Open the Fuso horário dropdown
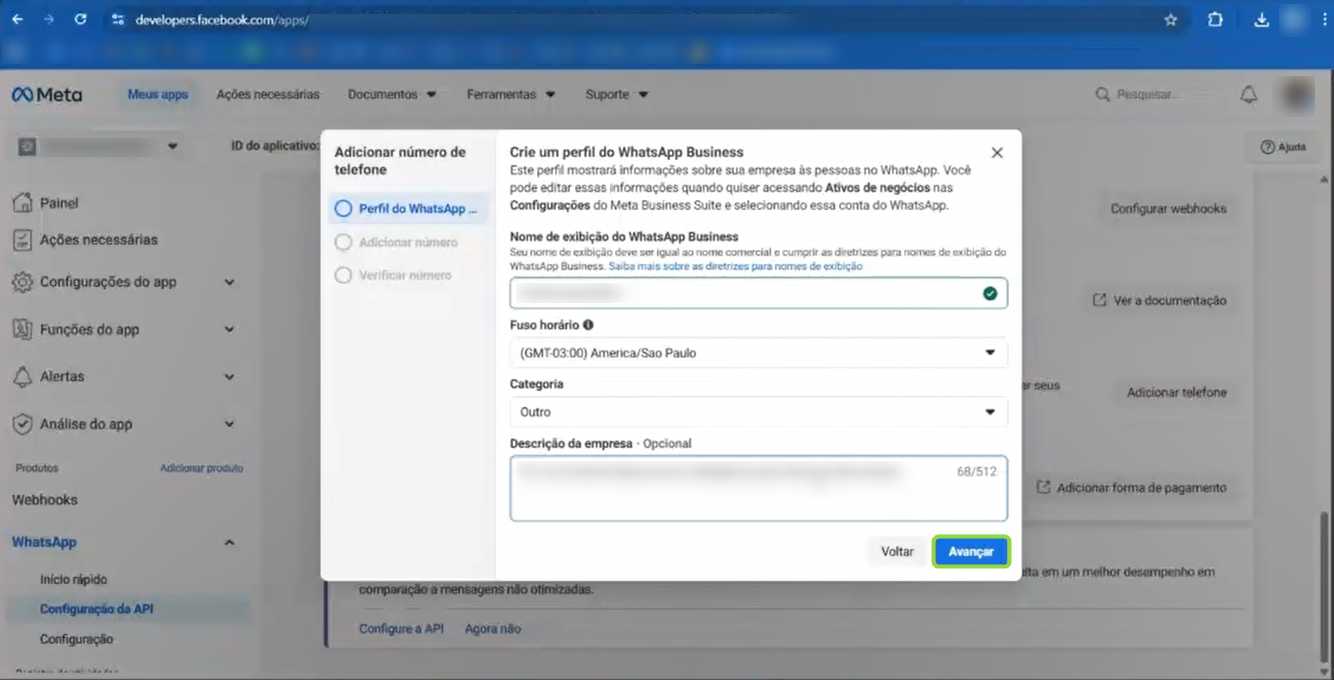 [x=758, y=353]
